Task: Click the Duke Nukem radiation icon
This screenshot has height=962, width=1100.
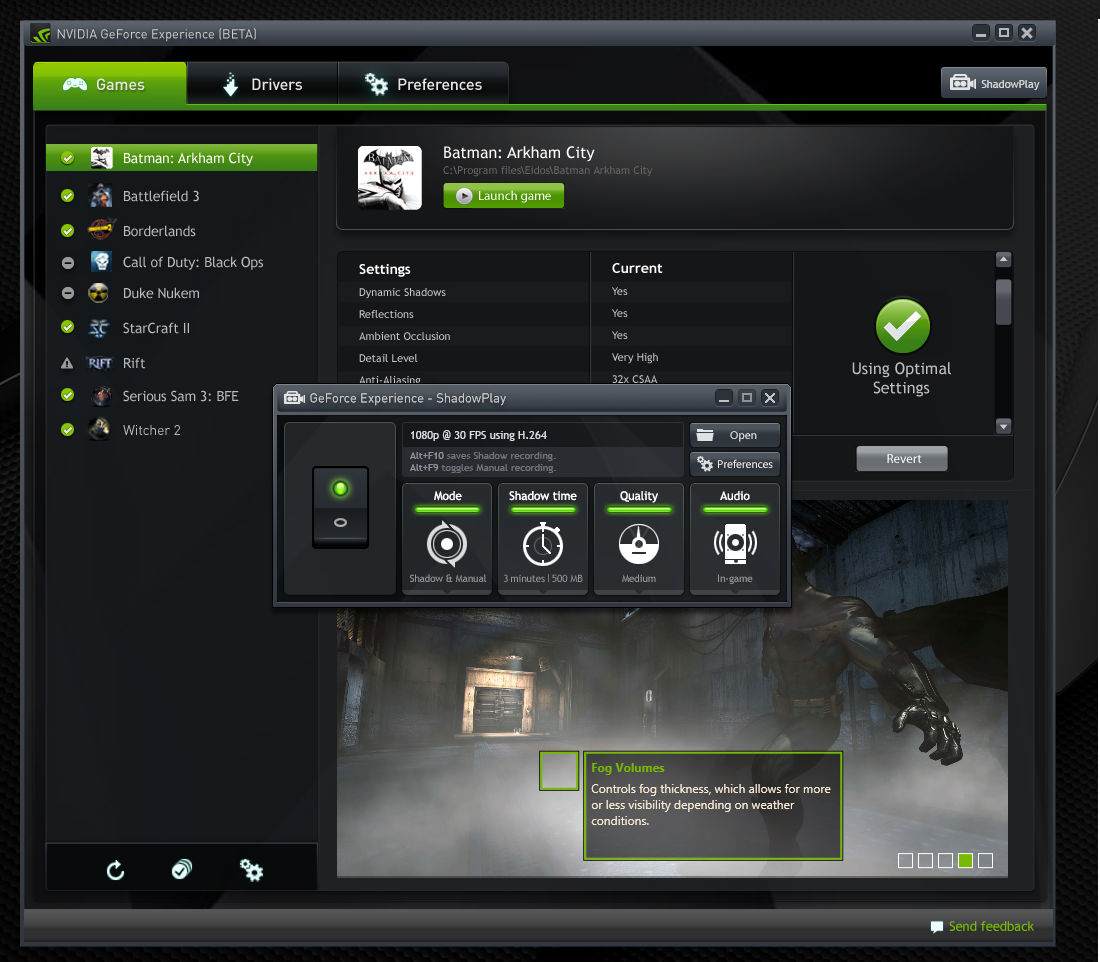Action: (99, 293)
